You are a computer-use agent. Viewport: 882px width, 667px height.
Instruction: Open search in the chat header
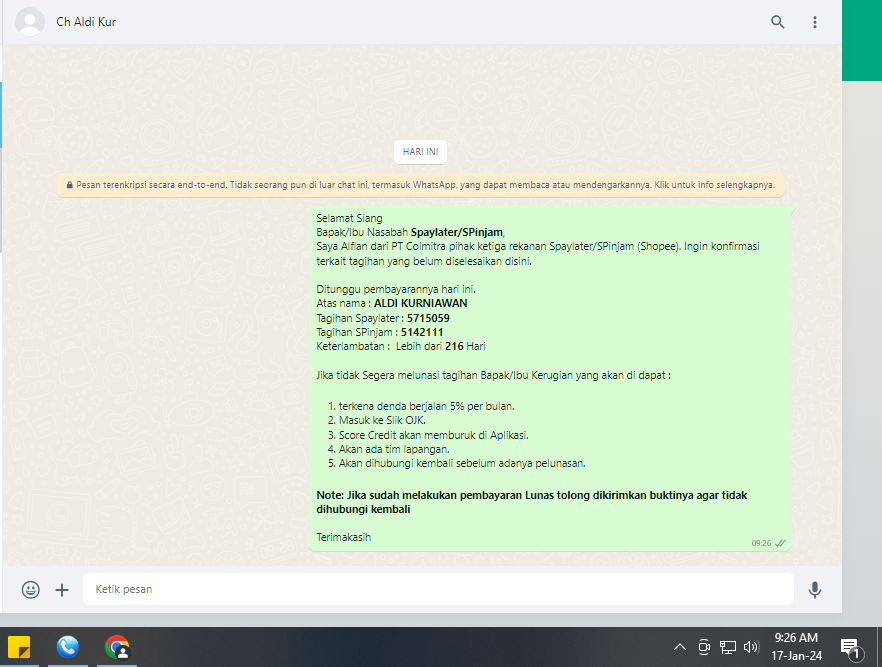pos(777,22)
